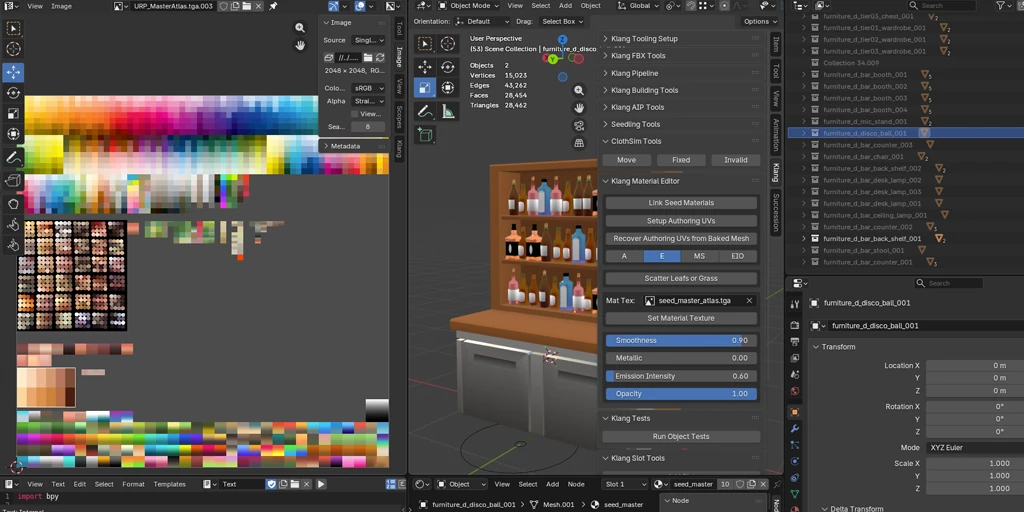1024x512 pixels.
Task: Select the Rotate tool in the 3D viewport toolbar
Action: point(448,67)
